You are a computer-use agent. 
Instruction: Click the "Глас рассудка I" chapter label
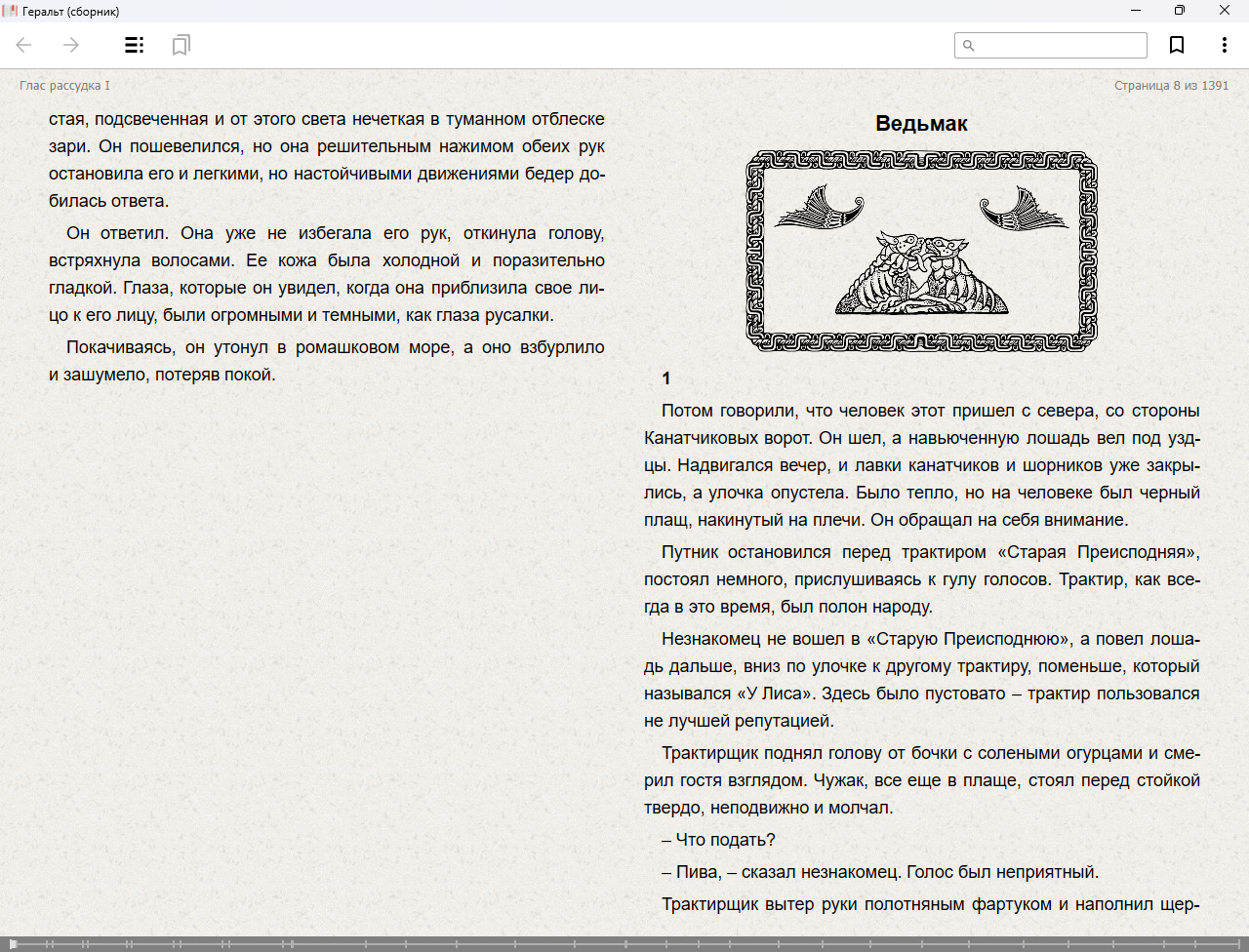click(x=64, y=86)
